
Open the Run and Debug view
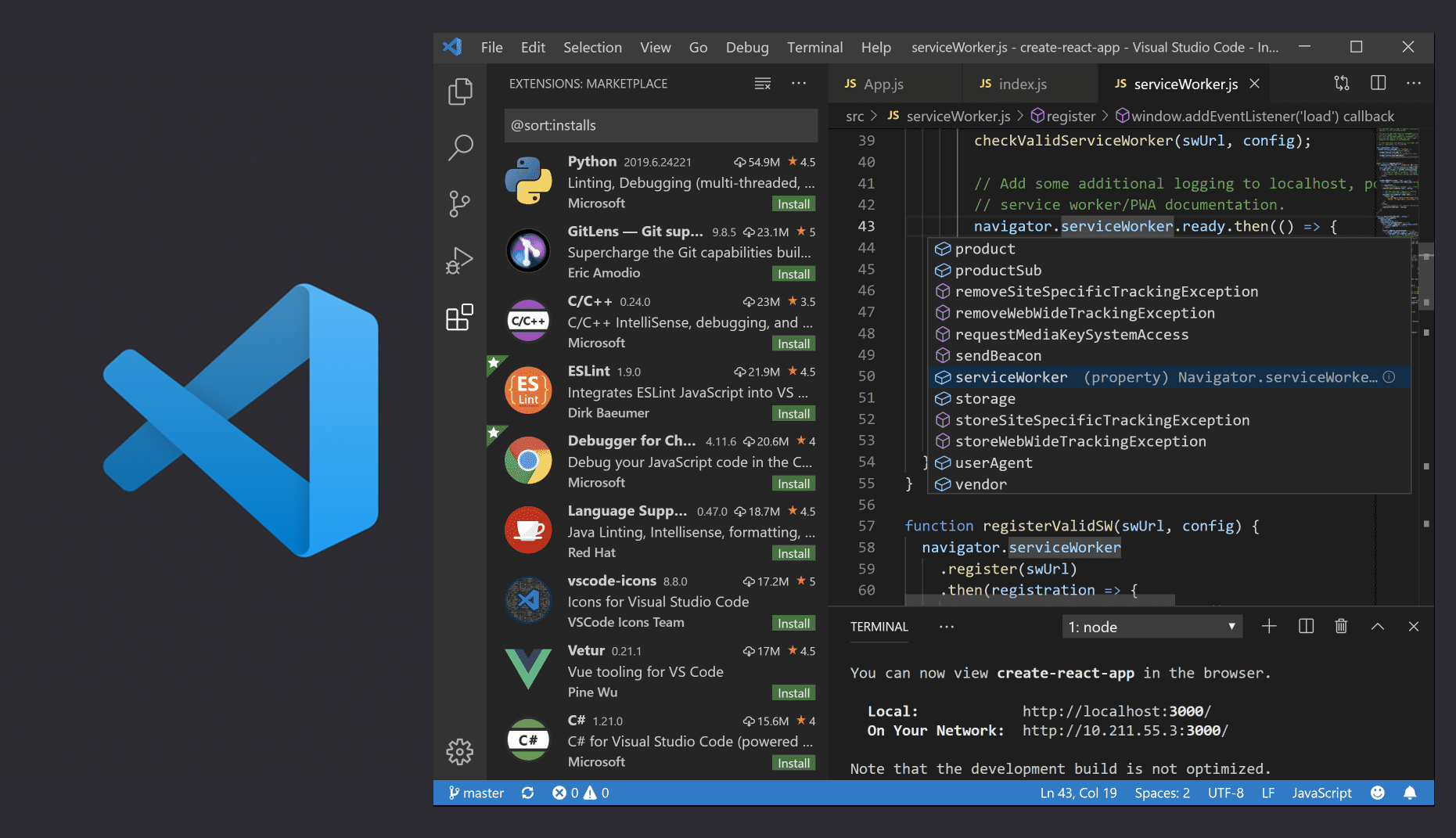click(x=460, y=261)
